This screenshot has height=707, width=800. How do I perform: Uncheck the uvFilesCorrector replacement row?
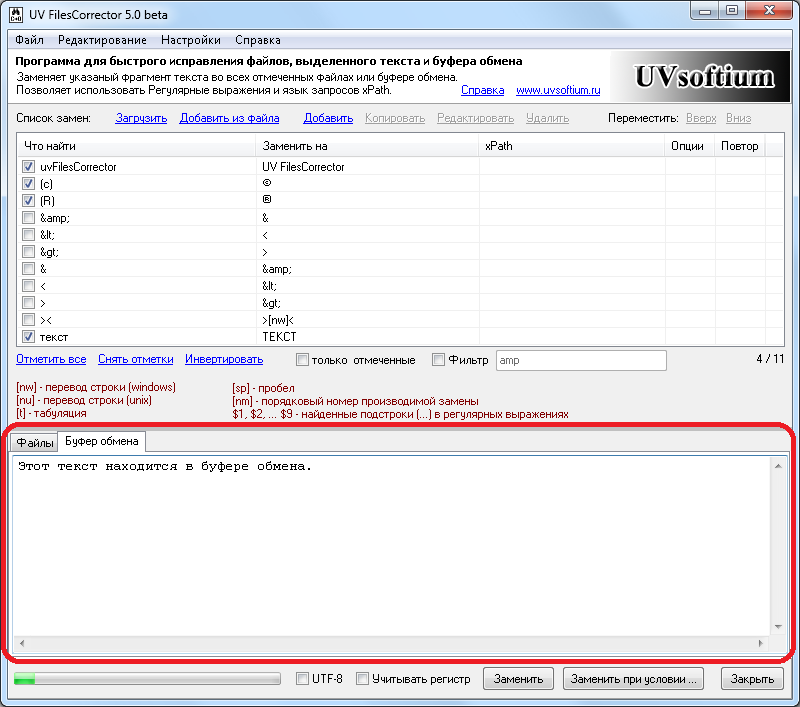coord(28,167)
